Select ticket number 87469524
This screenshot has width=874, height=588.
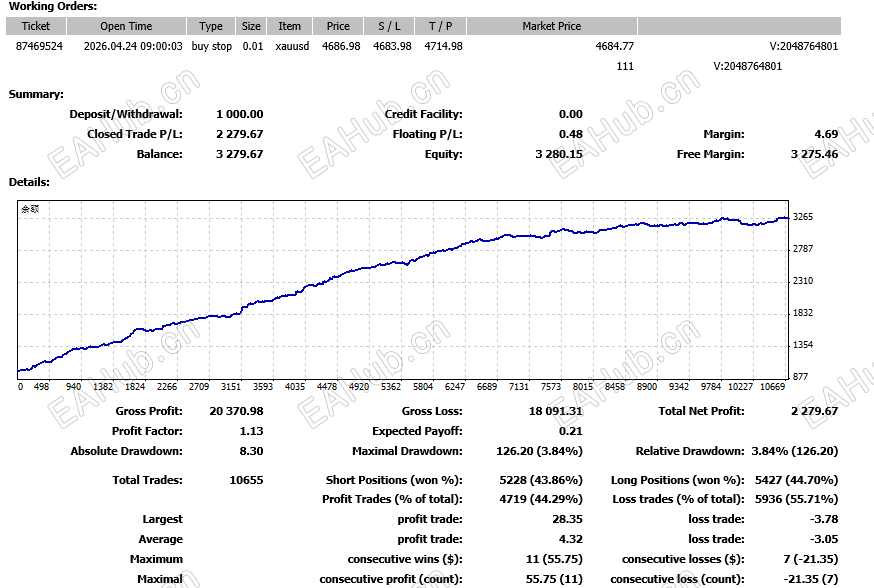pyautogui.click(x=39, y=46)
